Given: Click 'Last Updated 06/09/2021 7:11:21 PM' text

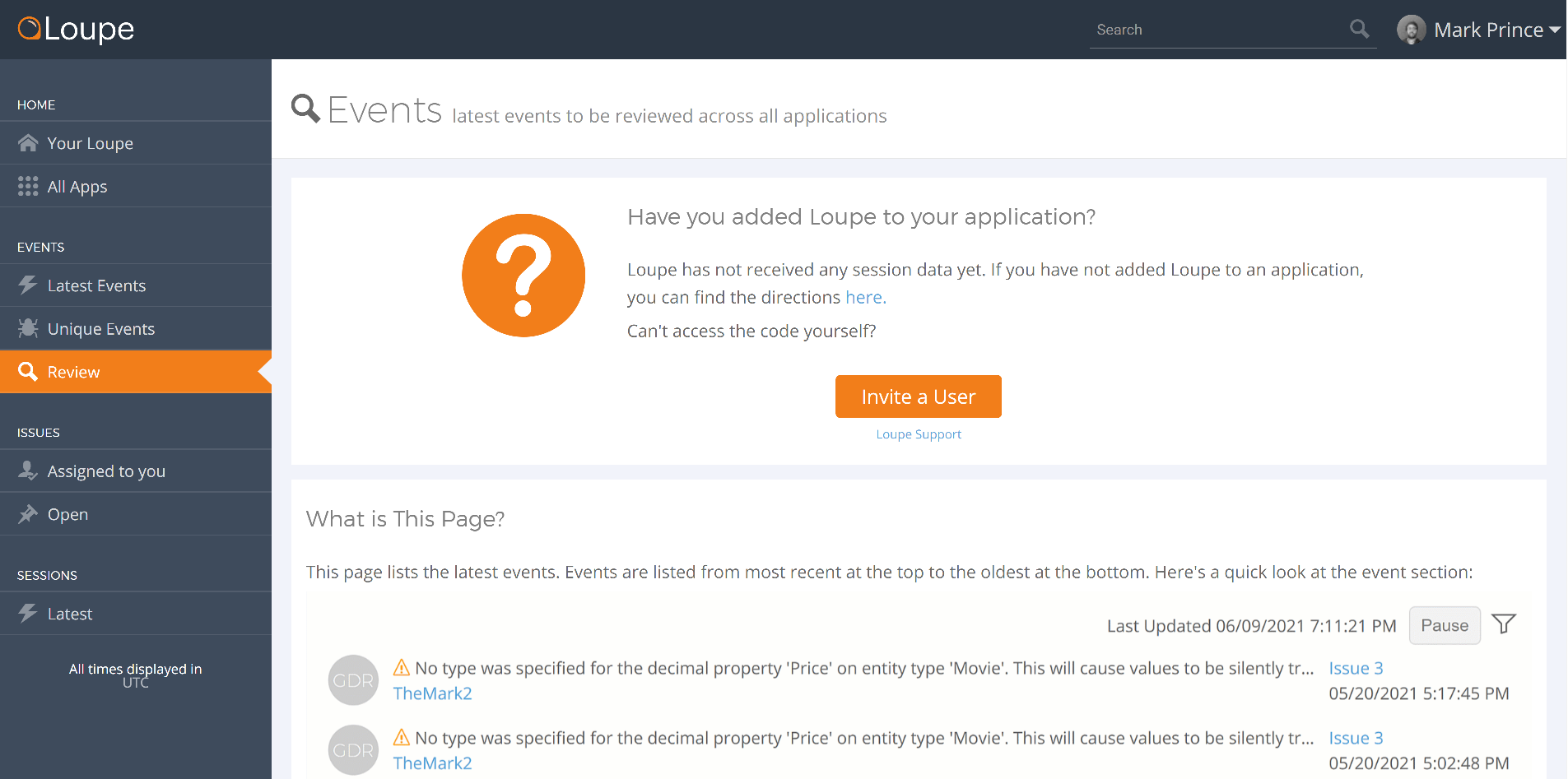Looking at the screenshot, I should pyautogui.click(x=1251, y=626).
